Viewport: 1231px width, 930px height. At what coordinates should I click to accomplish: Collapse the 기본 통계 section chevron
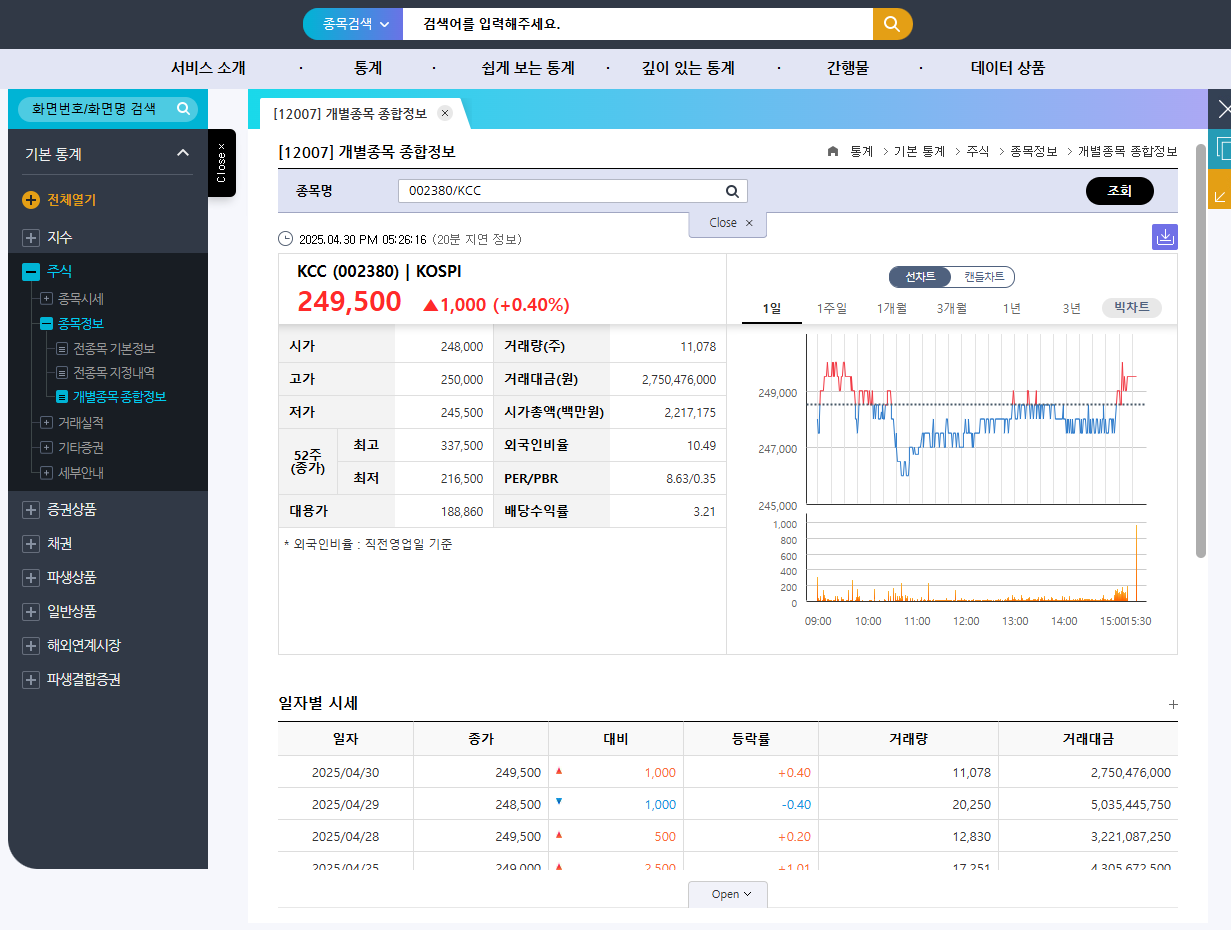(x=182, y=153)
